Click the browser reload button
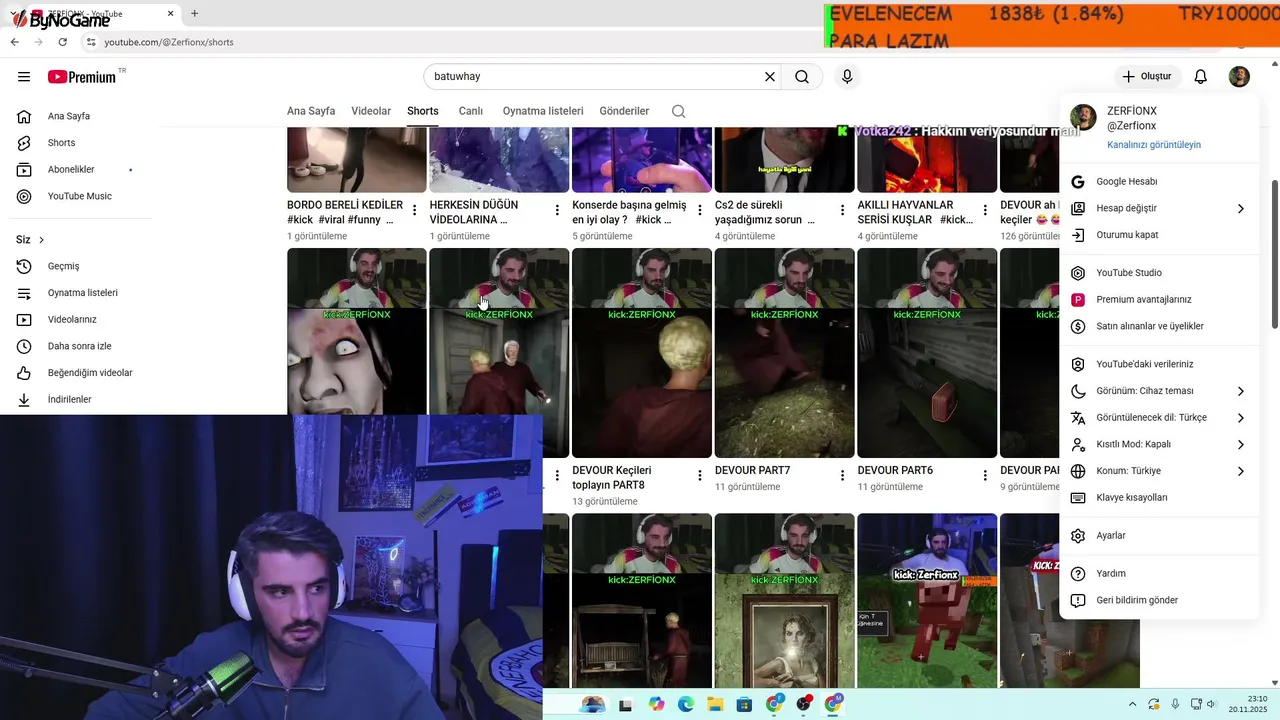This screenshot has height=720, width=1280. coord(63,42)
